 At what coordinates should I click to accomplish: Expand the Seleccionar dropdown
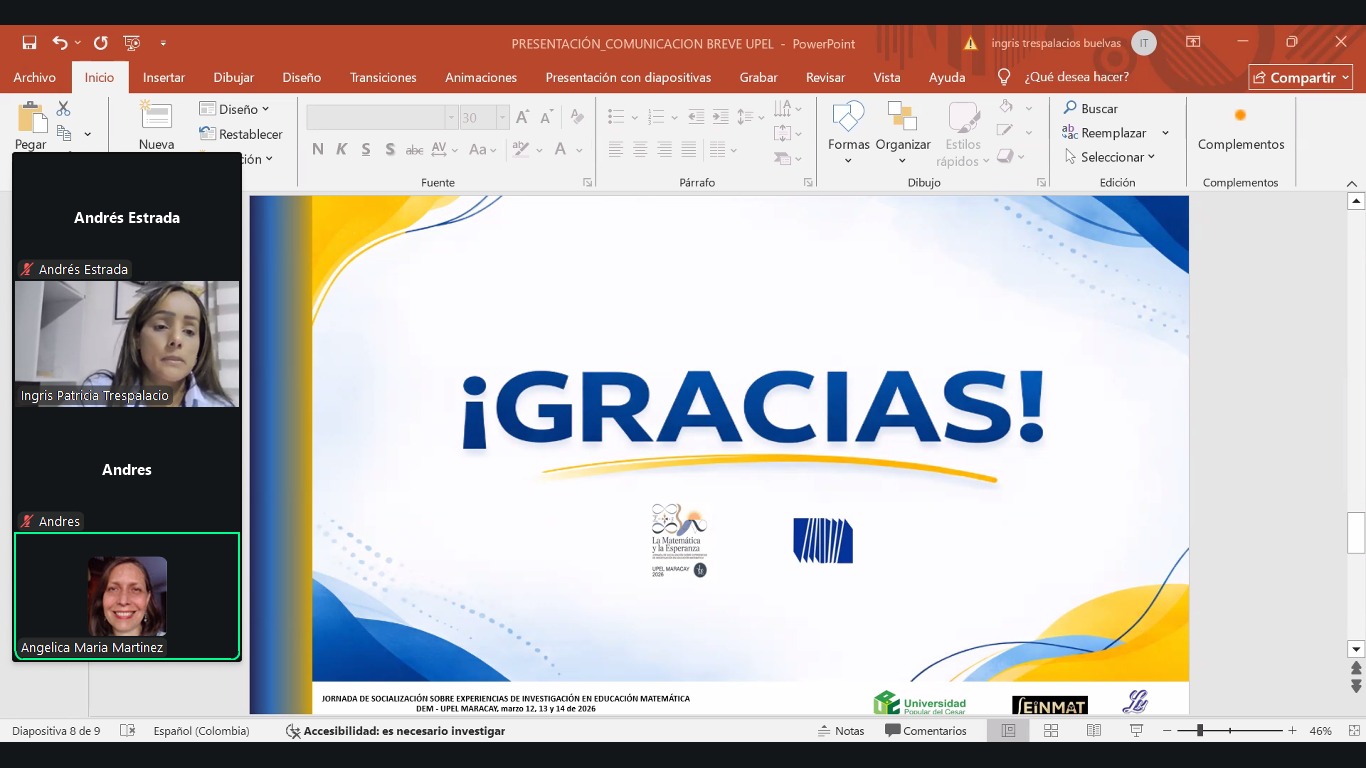coord(1111,157)
